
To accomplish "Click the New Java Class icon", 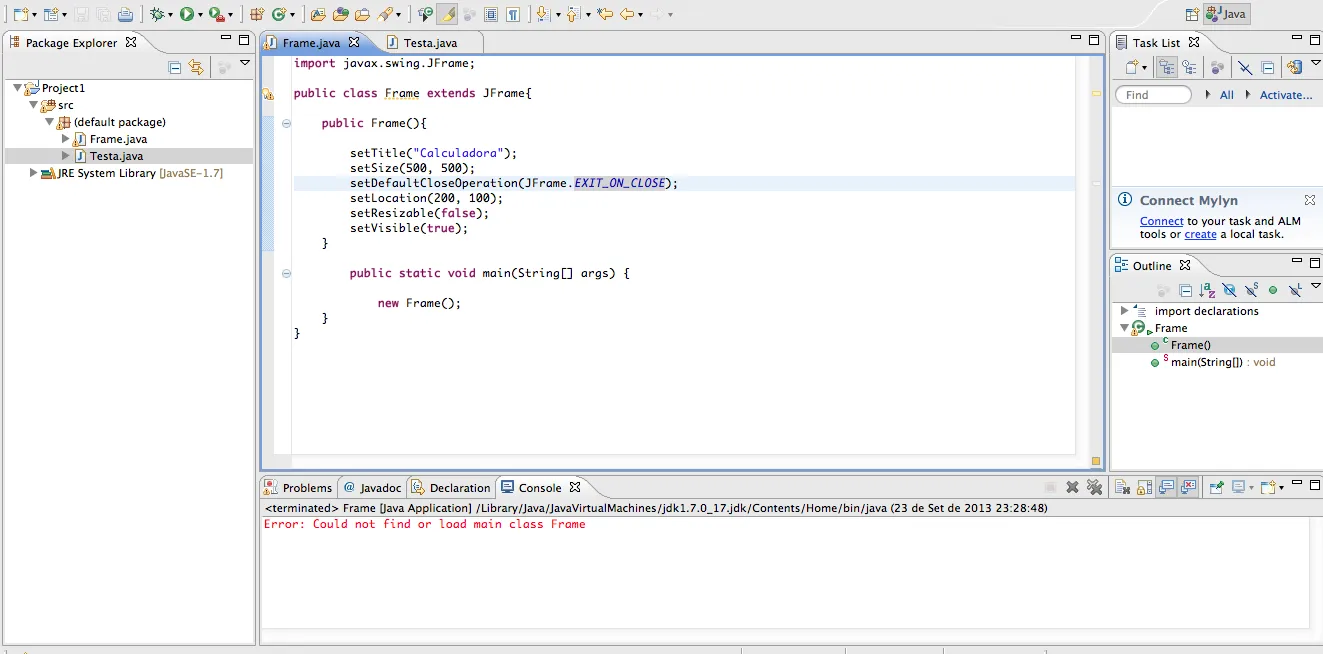I will pos(278,14).
